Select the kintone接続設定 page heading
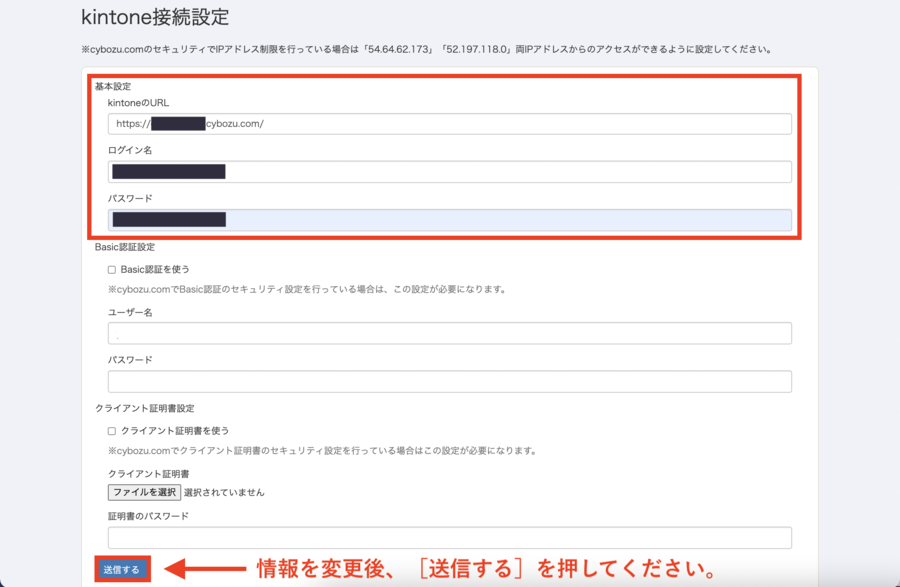This screenshot has width=900, height=587. click(x=155, y=17)
